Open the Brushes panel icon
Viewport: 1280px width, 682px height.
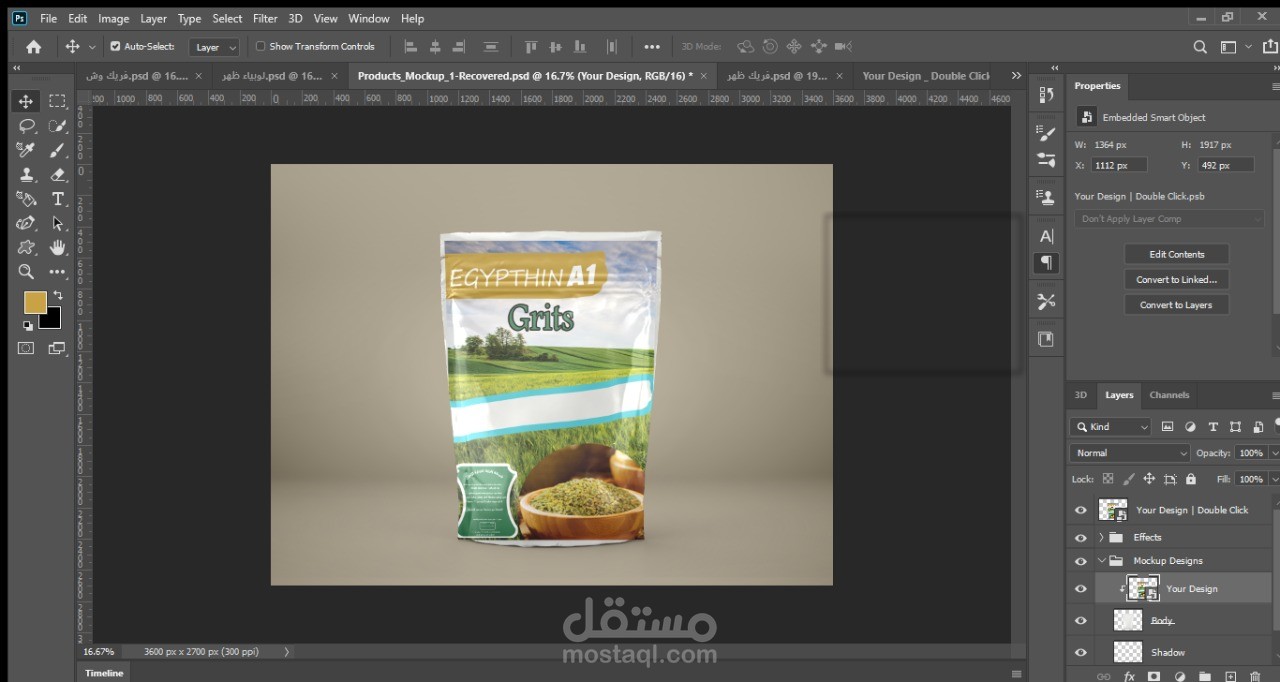1046,132
